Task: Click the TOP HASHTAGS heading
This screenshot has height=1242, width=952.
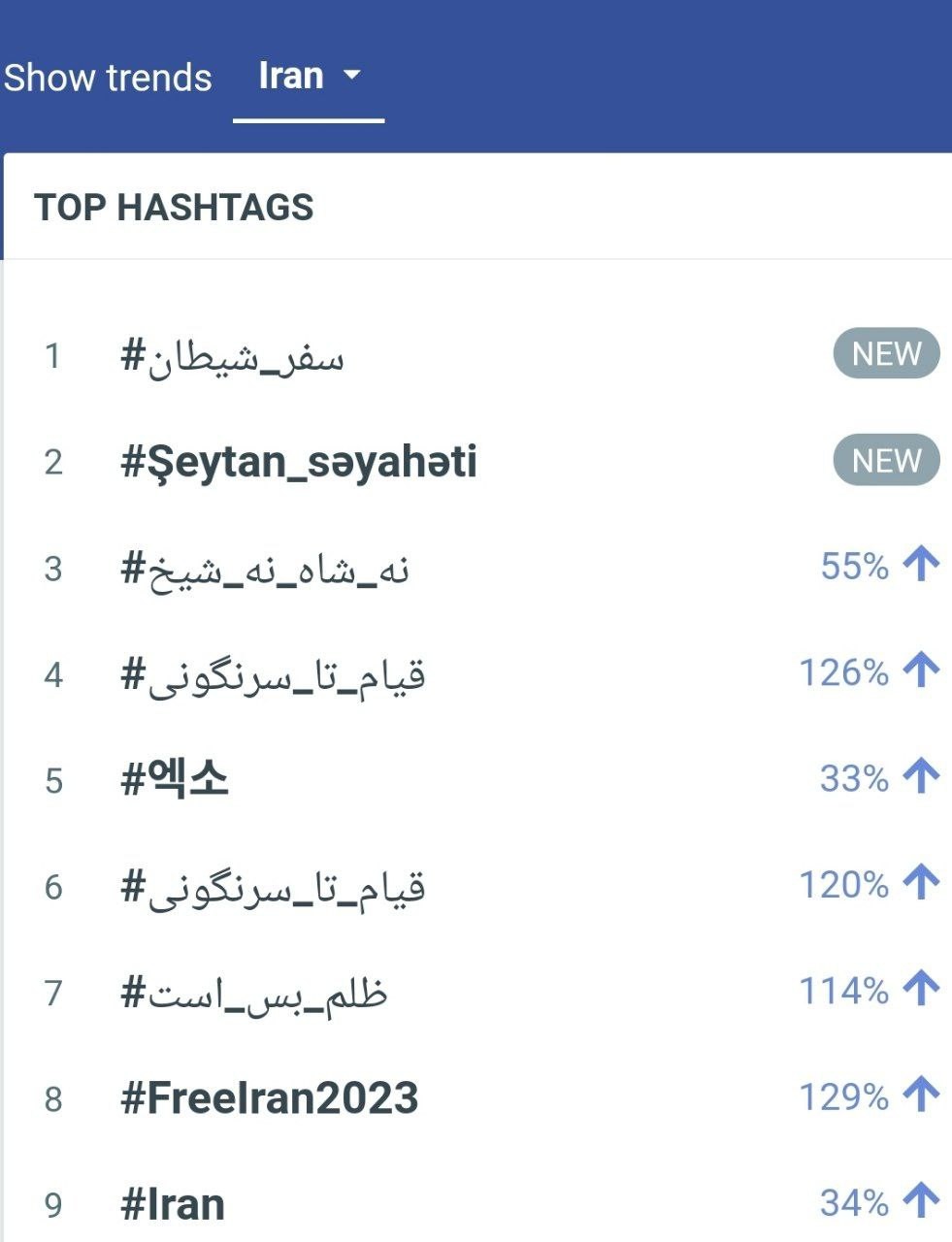Action: click(x=174, y=208)
